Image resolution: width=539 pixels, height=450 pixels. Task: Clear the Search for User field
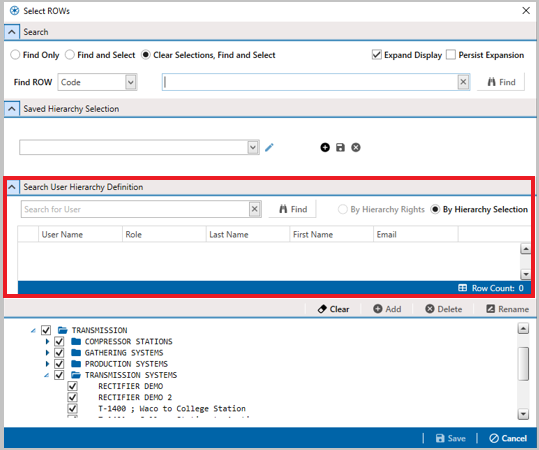pos(254,209)
